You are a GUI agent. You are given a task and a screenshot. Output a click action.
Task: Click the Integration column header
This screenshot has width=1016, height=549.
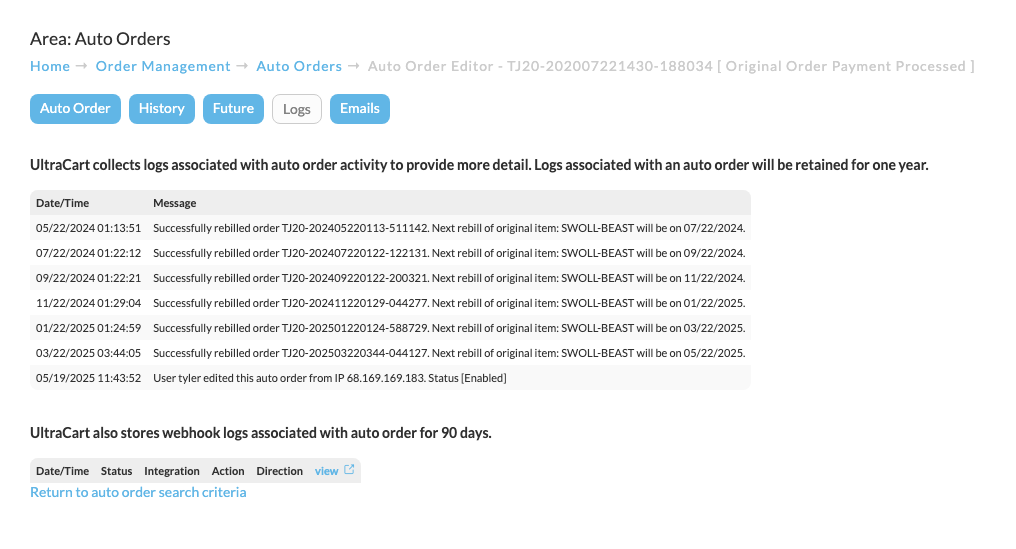pyautogui.click(x=172, y=471)
